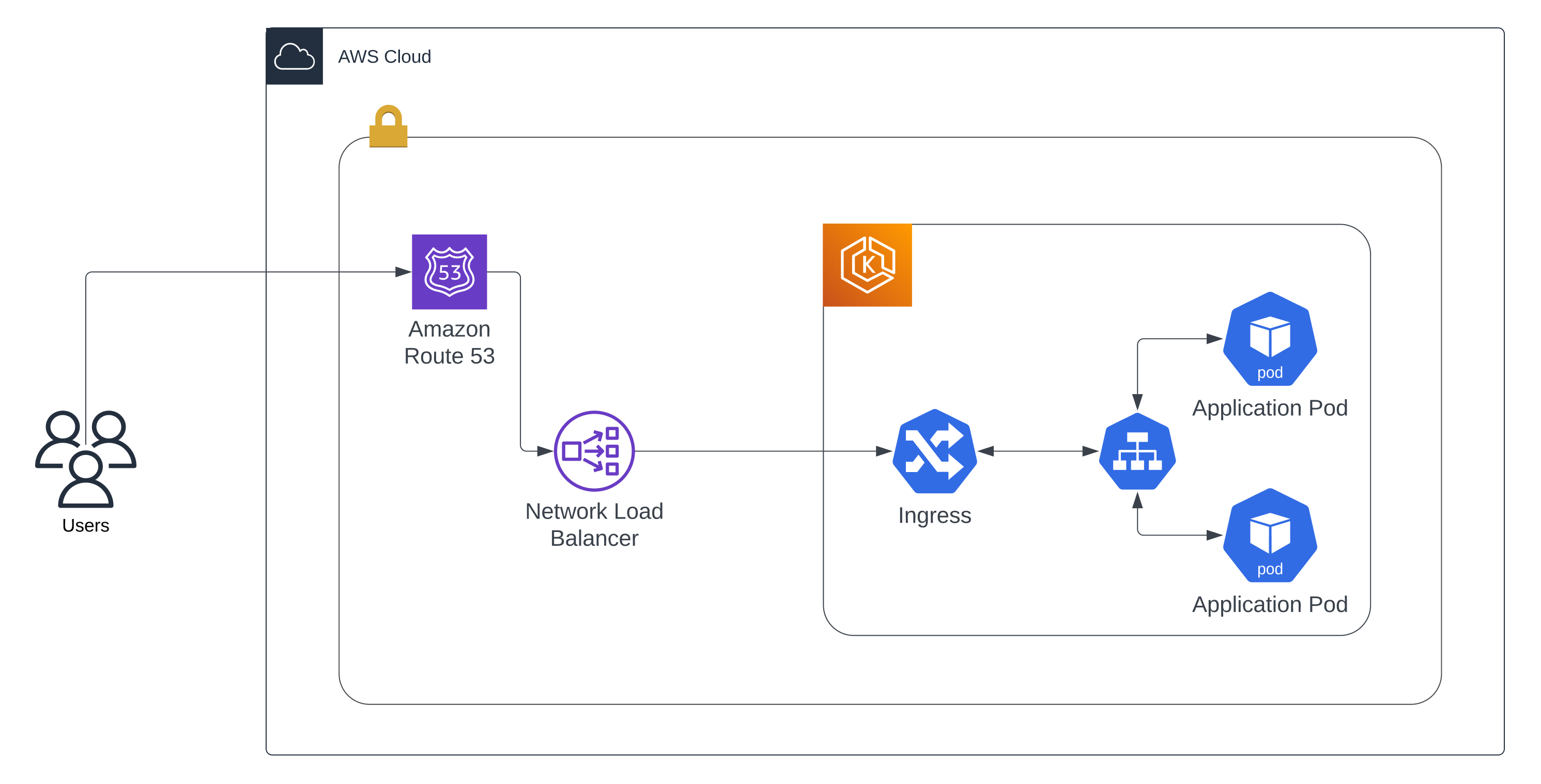Screen dimensions: 1541x784
Task: Click the orange EKS Kubernetes icon
Action: coord(867,265)
